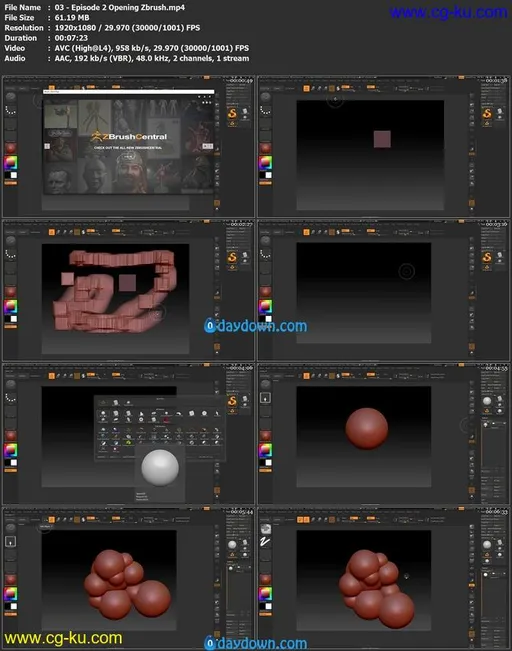Open the Z-shaped stroke icon in the last frame
This screenshot has height=651, width=512.
pyautogui.click(x=265, y=541)
